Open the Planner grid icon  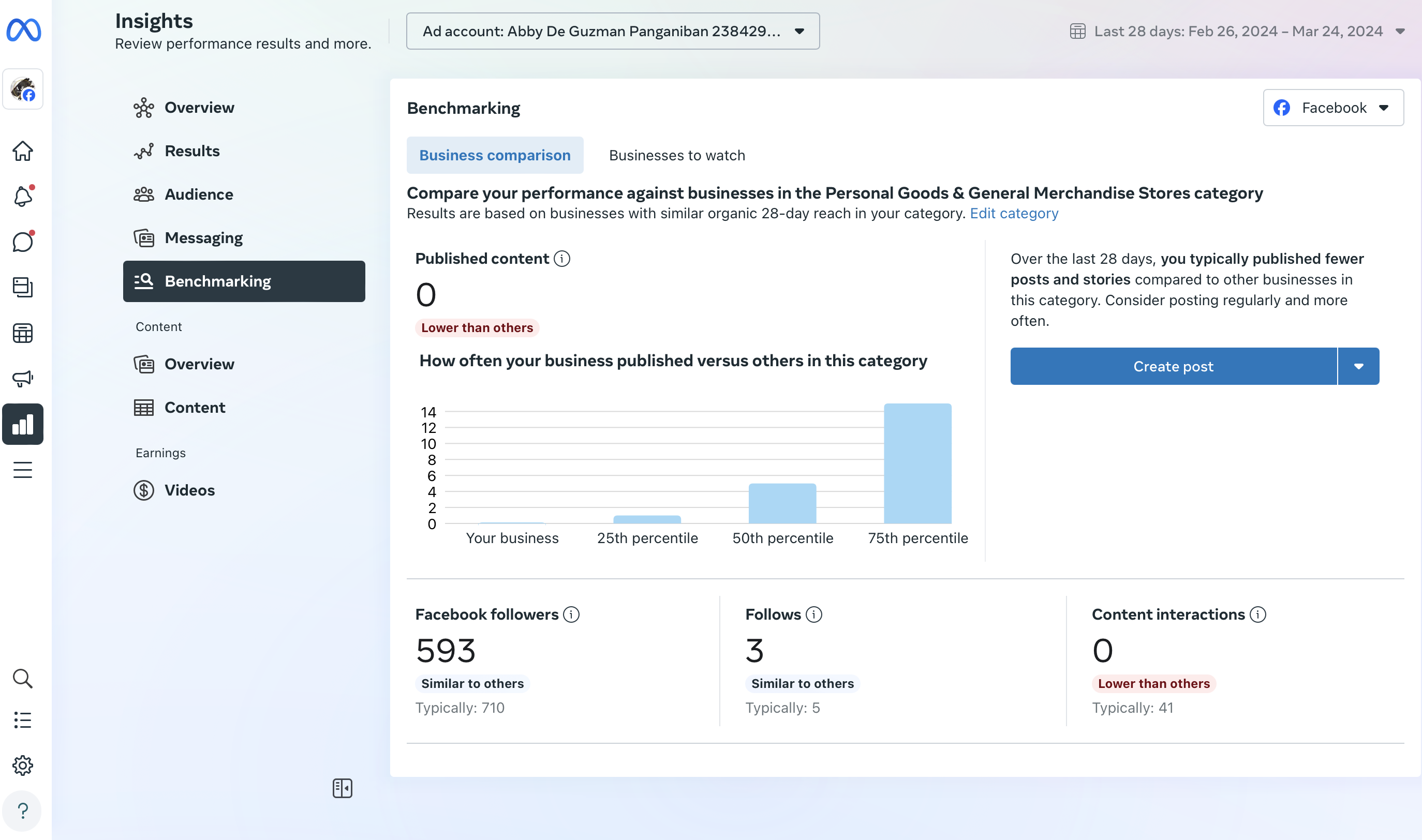23,333
